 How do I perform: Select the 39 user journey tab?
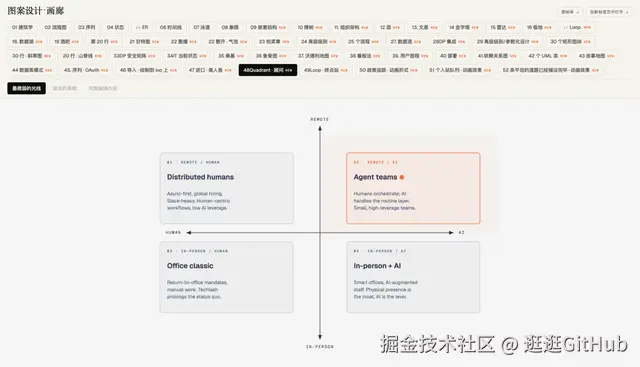pyautogui.click(x=410, y=56)
